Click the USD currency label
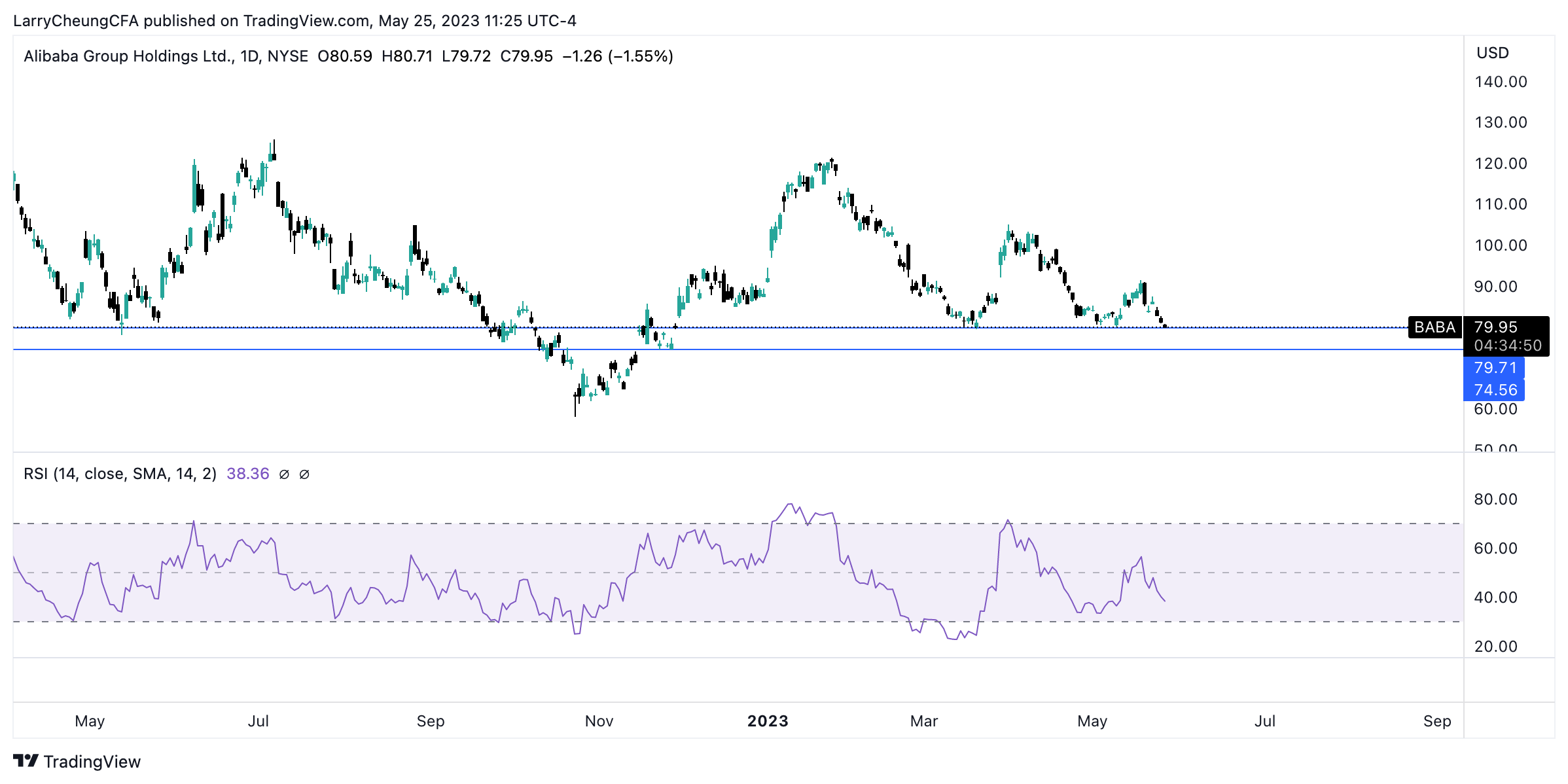Image resolution: width=1568 pixels, height=784 pixels. pyautogui.click(x=1493, y=53)
